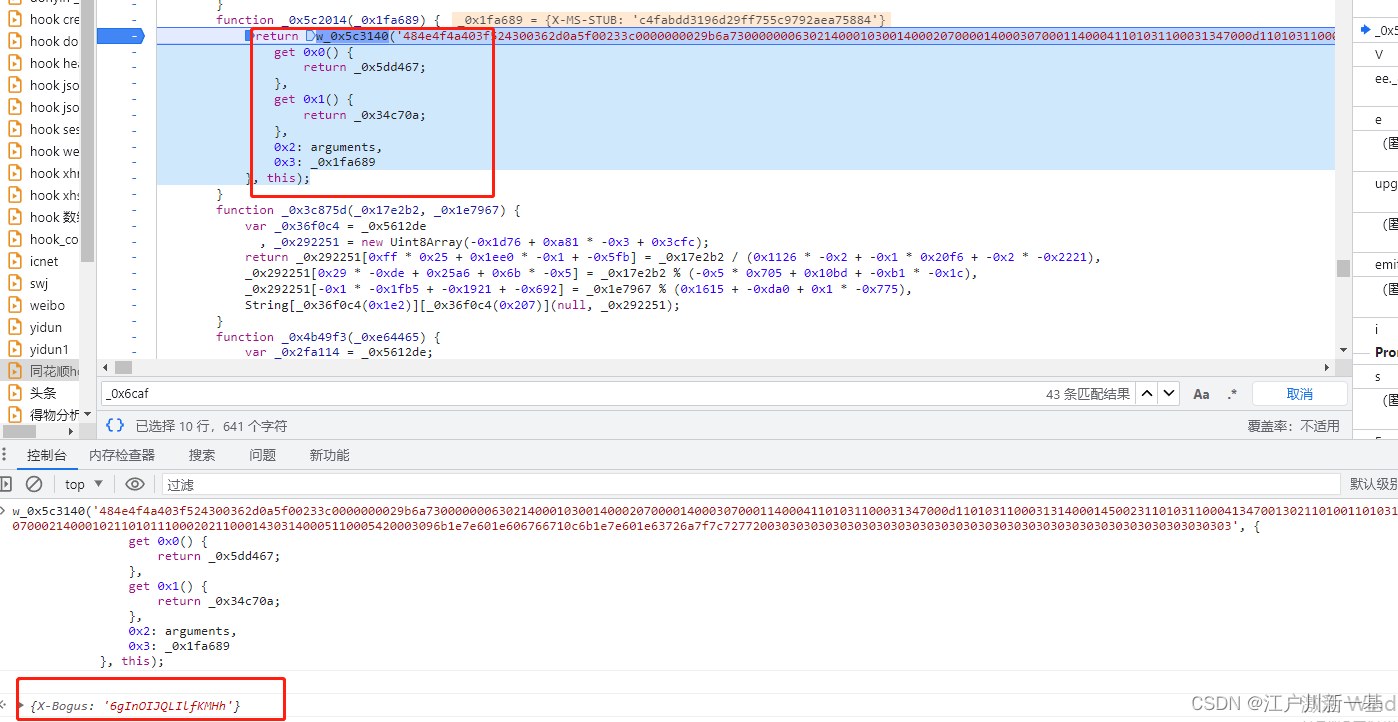1398x722 pixels.
Task: Click the snippet icon next to icnet
Action: (15, 261)
